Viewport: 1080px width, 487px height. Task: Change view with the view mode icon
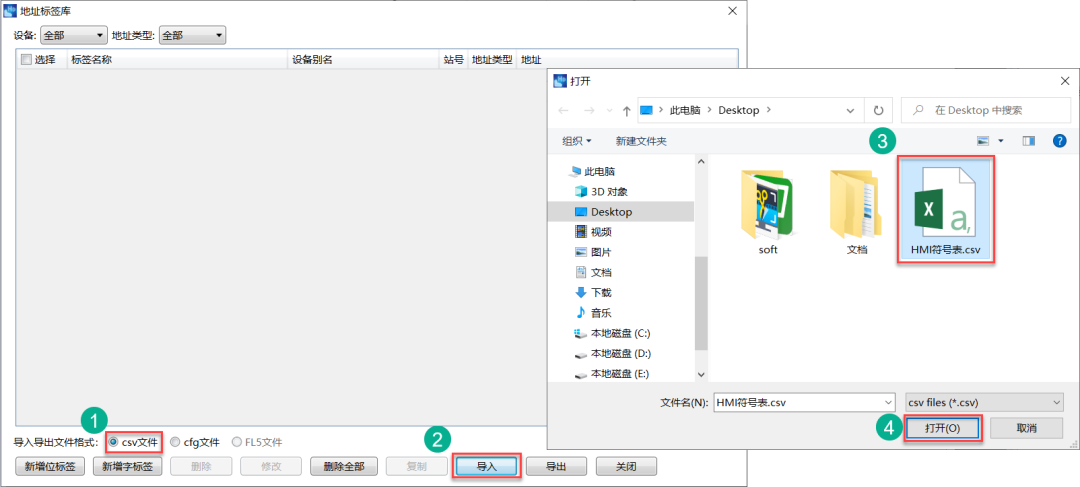click(x=983, y=141)
